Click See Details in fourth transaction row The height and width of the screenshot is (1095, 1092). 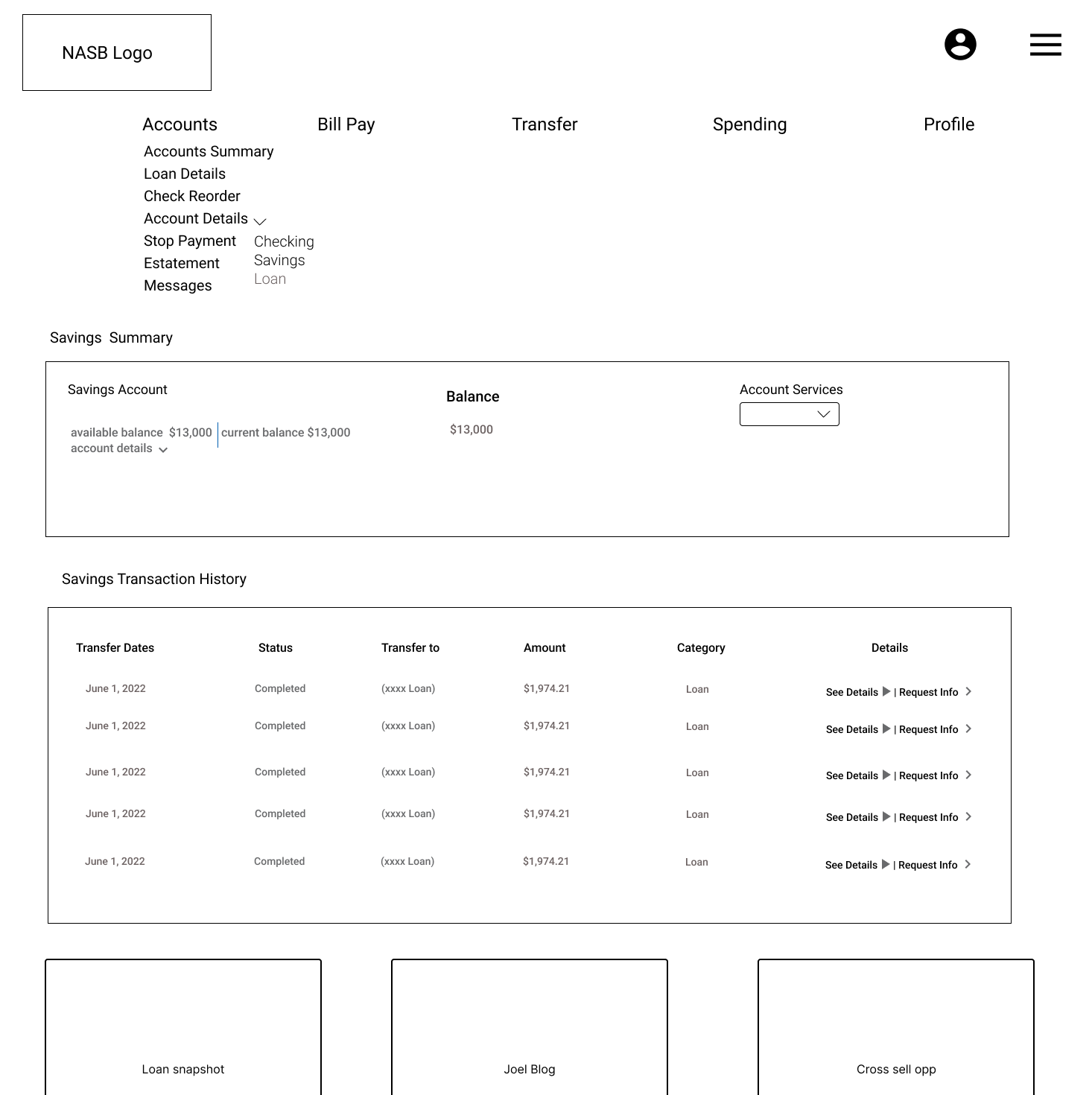point(852,817)
